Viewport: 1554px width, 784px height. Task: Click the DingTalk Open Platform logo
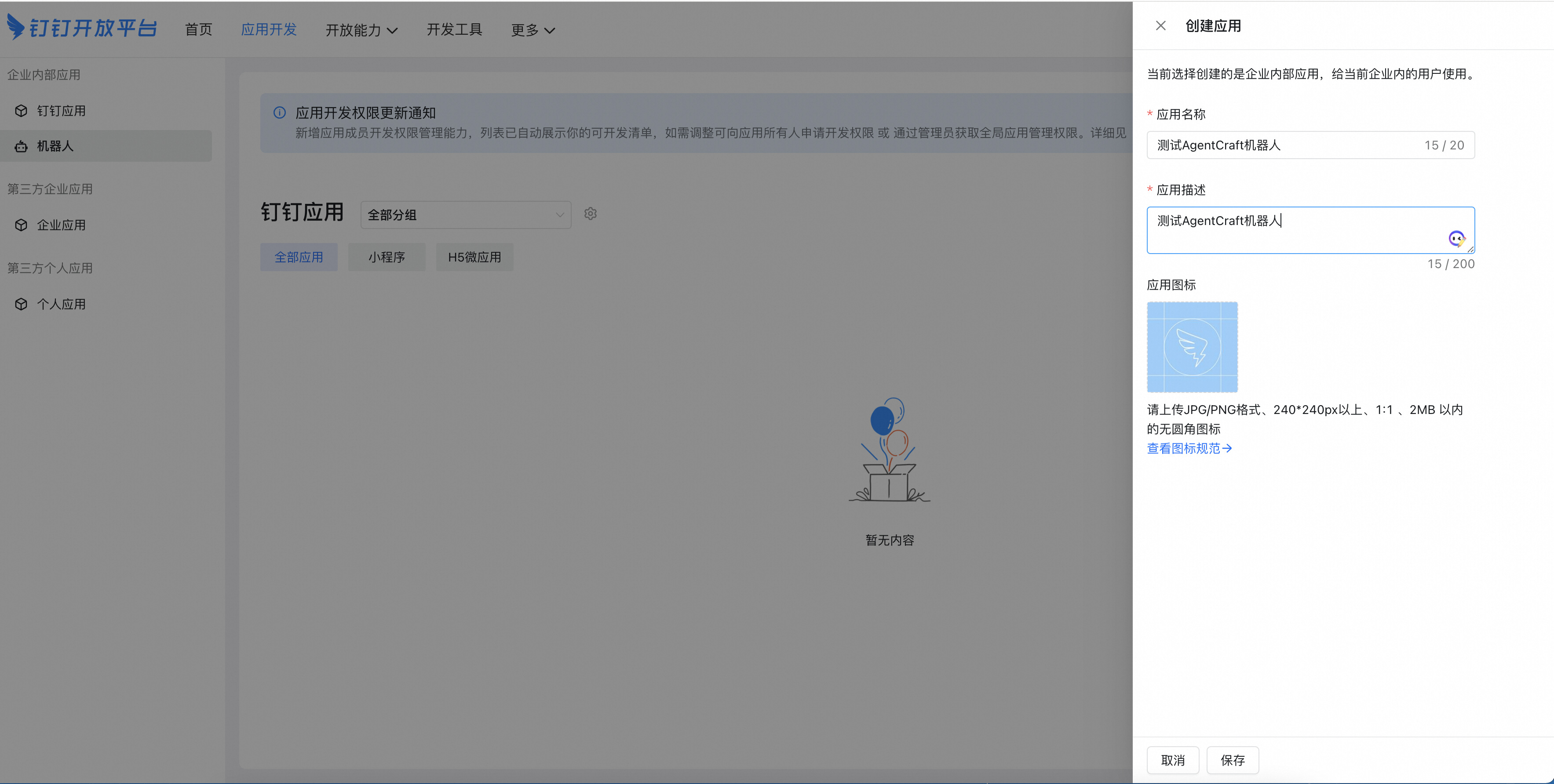pyautogui.click(x=82, y=28)
